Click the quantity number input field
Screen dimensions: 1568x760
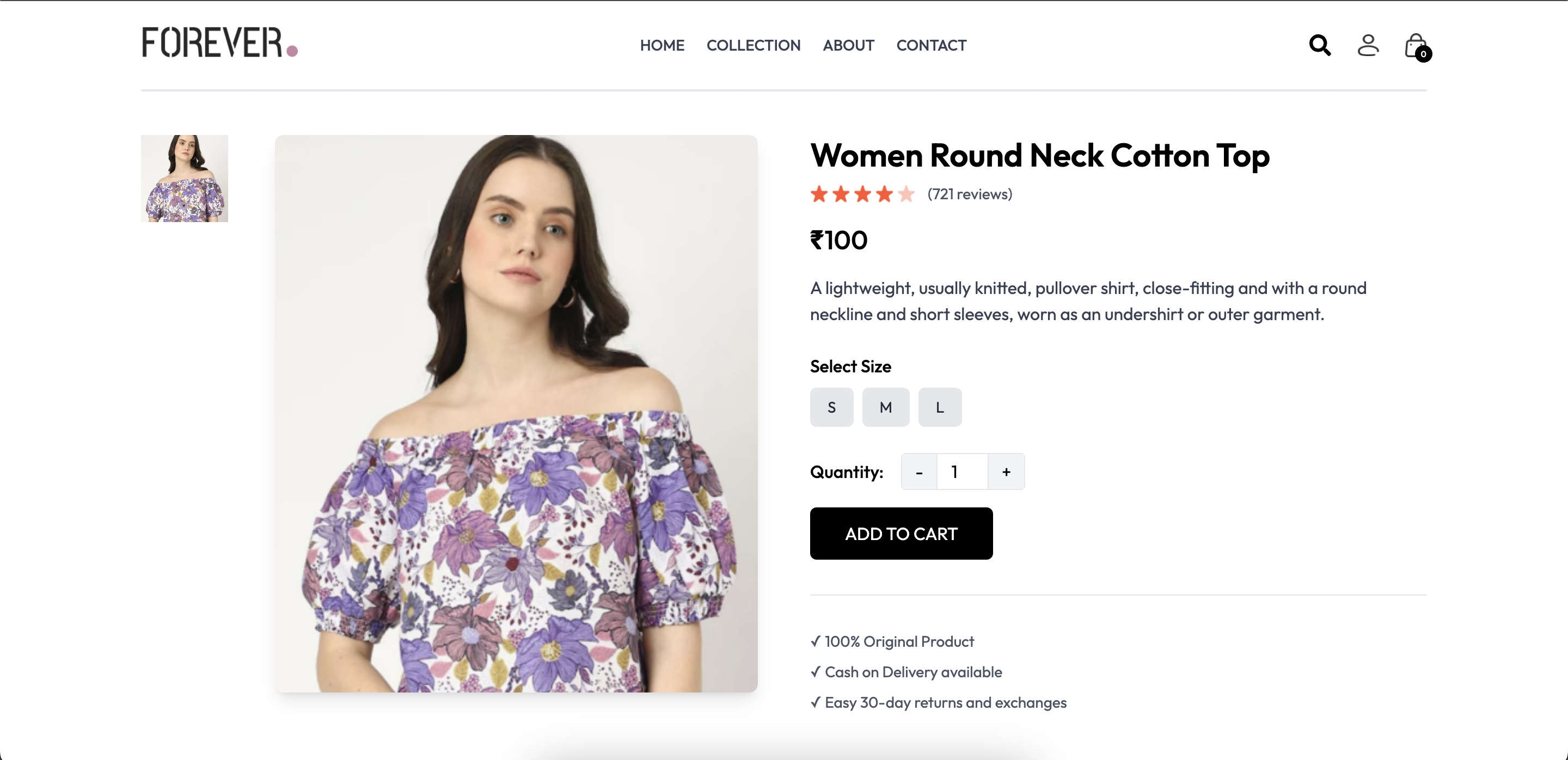(x=961, y=471)
